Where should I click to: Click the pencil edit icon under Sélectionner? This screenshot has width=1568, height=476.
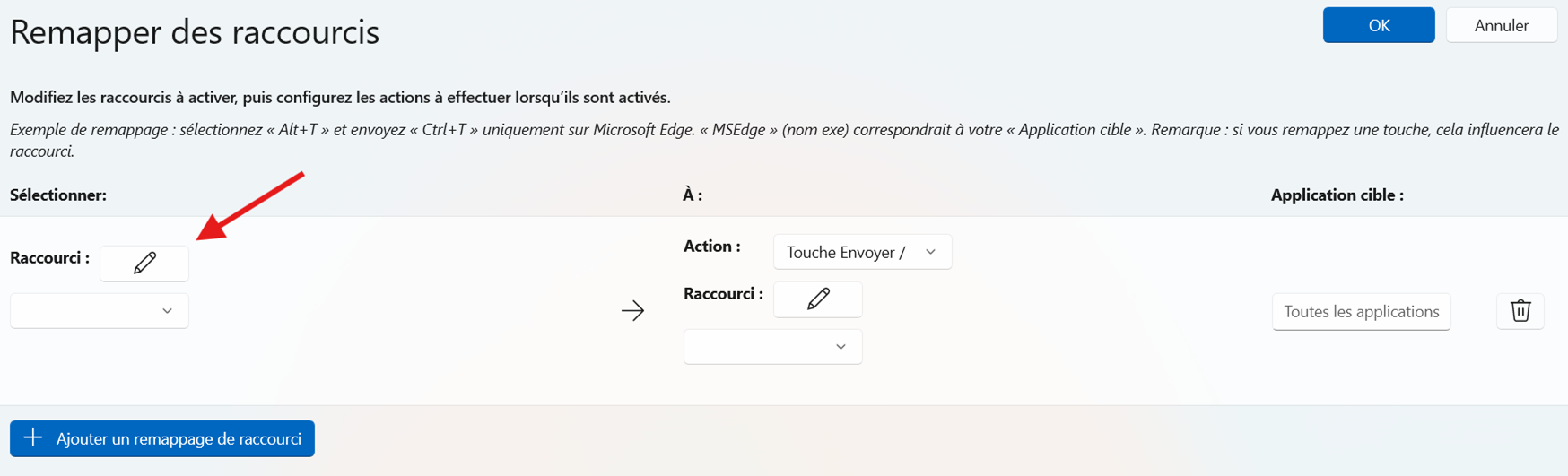click(x=144, y=263)
